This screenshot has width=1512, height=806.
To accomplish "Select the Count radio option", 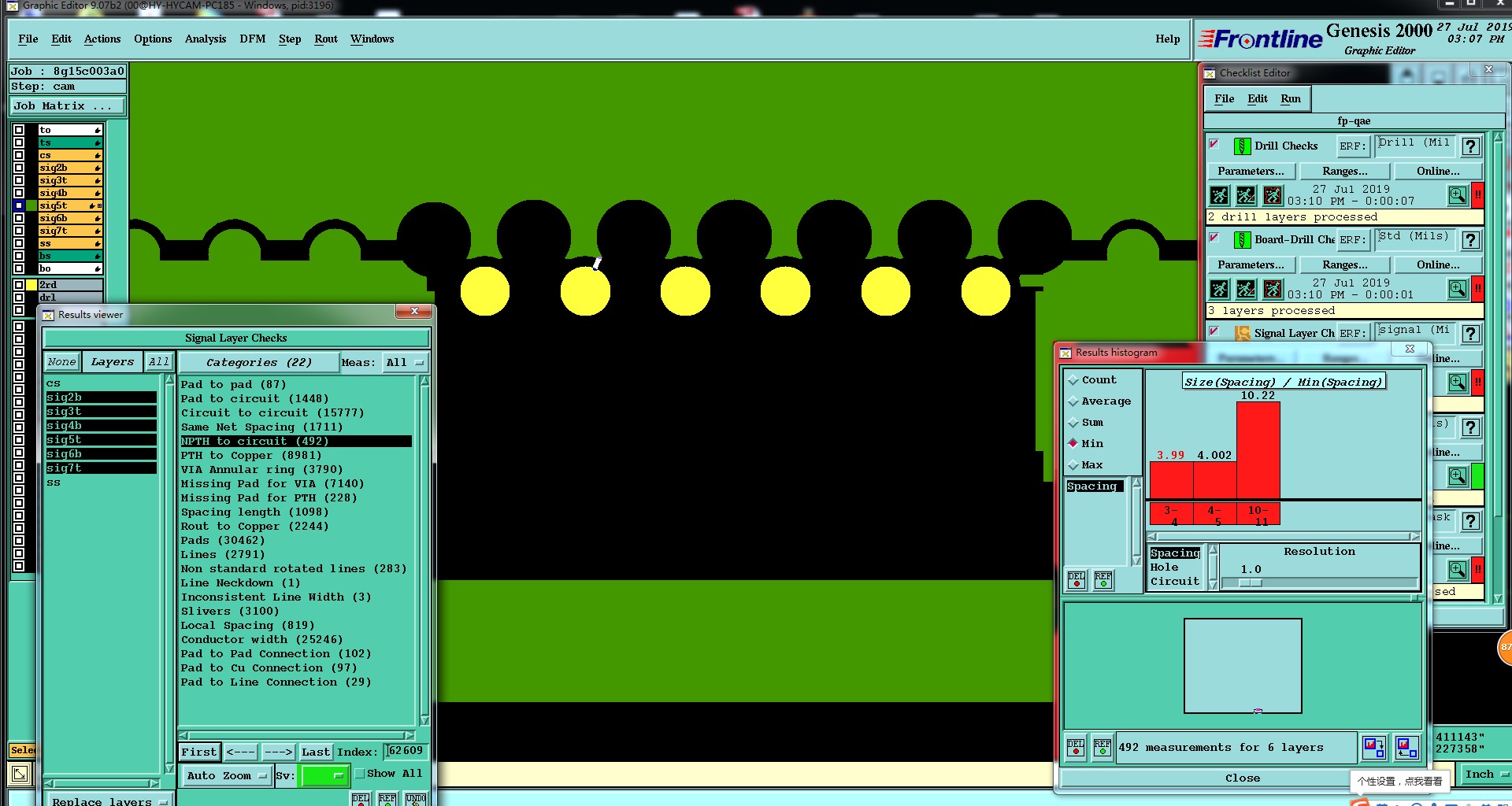I will click(1073, 380).
